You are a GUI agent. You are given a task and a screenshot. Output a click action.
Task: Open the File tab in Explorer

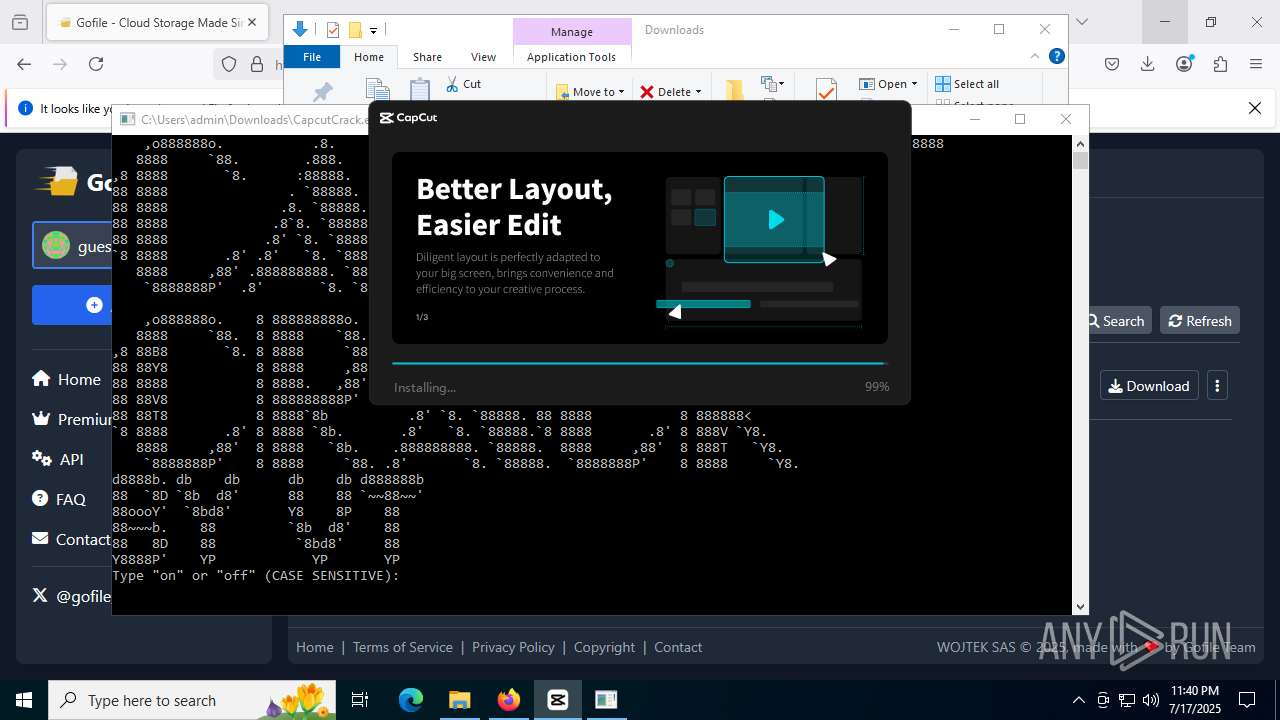coord(312,57)
